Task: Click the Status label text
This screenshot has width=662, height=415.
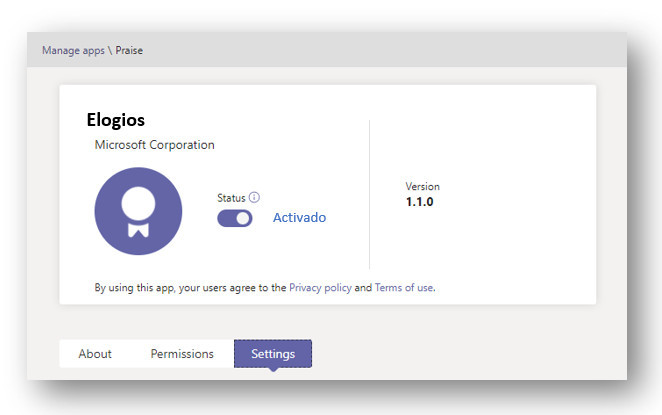Action: [231, 198]
